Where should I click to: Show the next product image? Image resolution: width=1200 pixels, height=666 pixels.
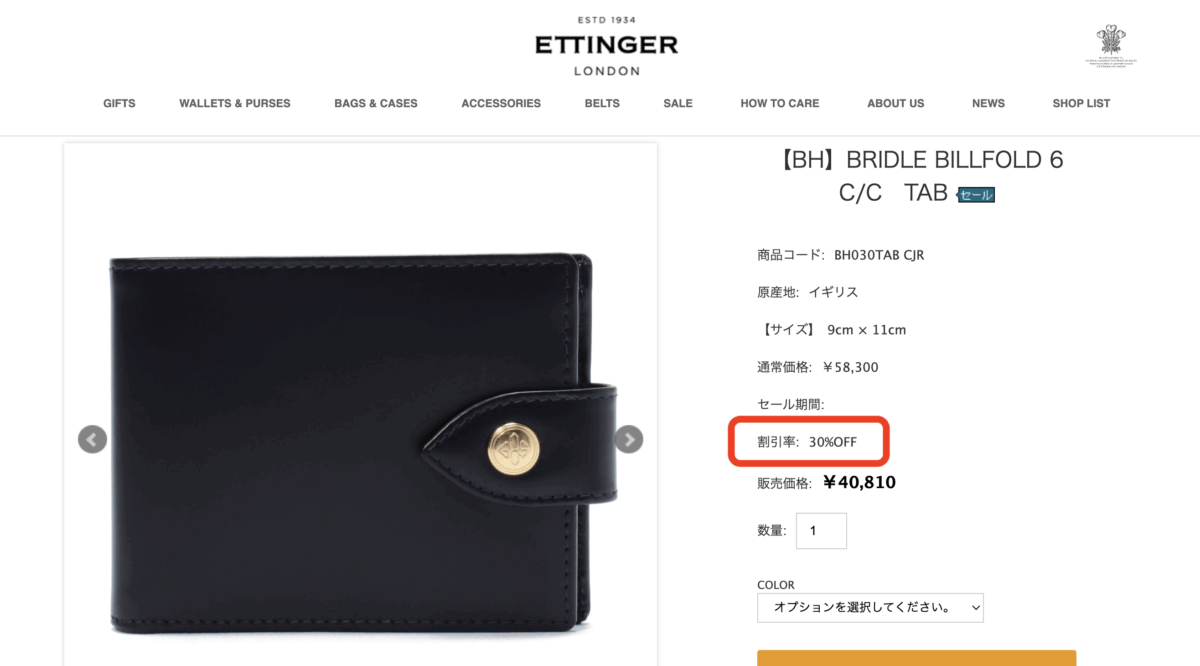click(628, 439)
